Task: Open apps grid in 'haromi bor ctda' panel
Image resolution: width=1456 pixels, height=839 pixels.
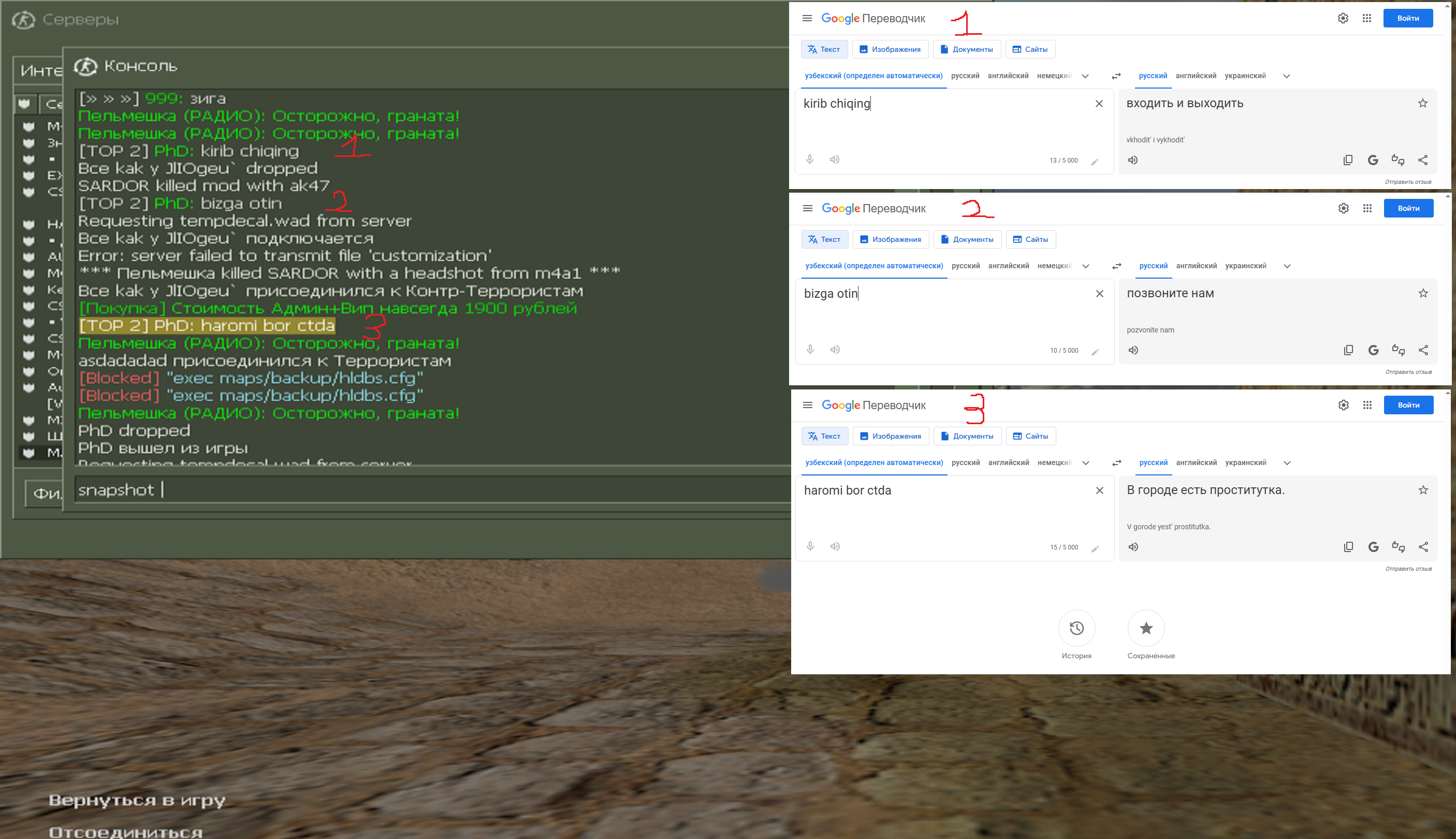Action: [1367, 405]
